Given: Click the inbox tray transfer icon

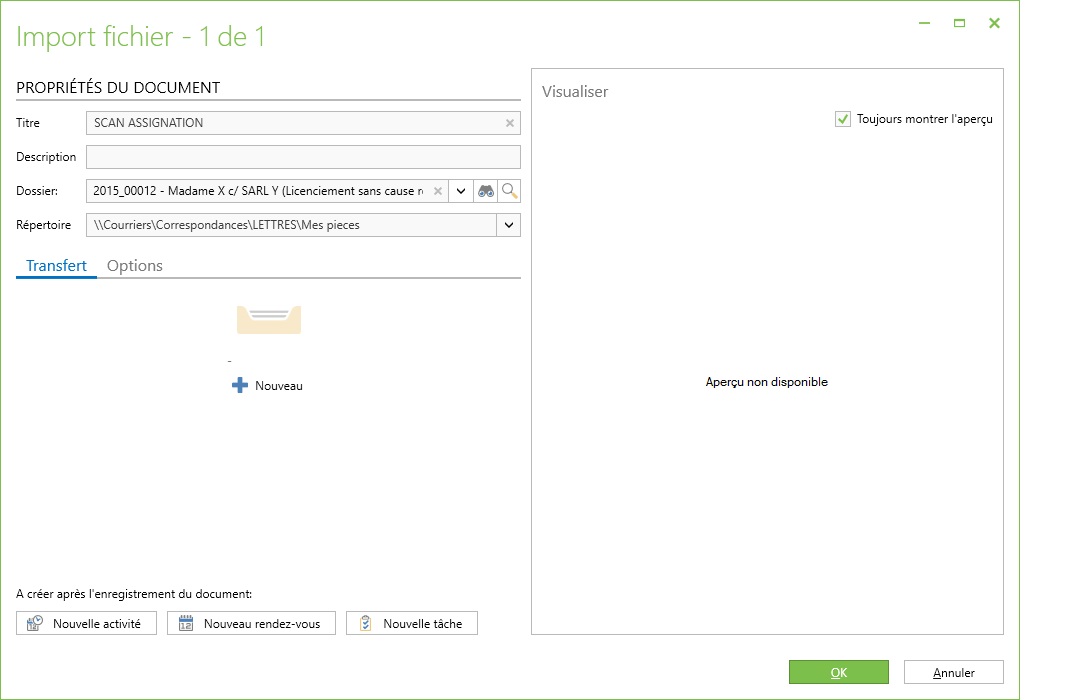Looking at the screenshot, I should 268,319.
